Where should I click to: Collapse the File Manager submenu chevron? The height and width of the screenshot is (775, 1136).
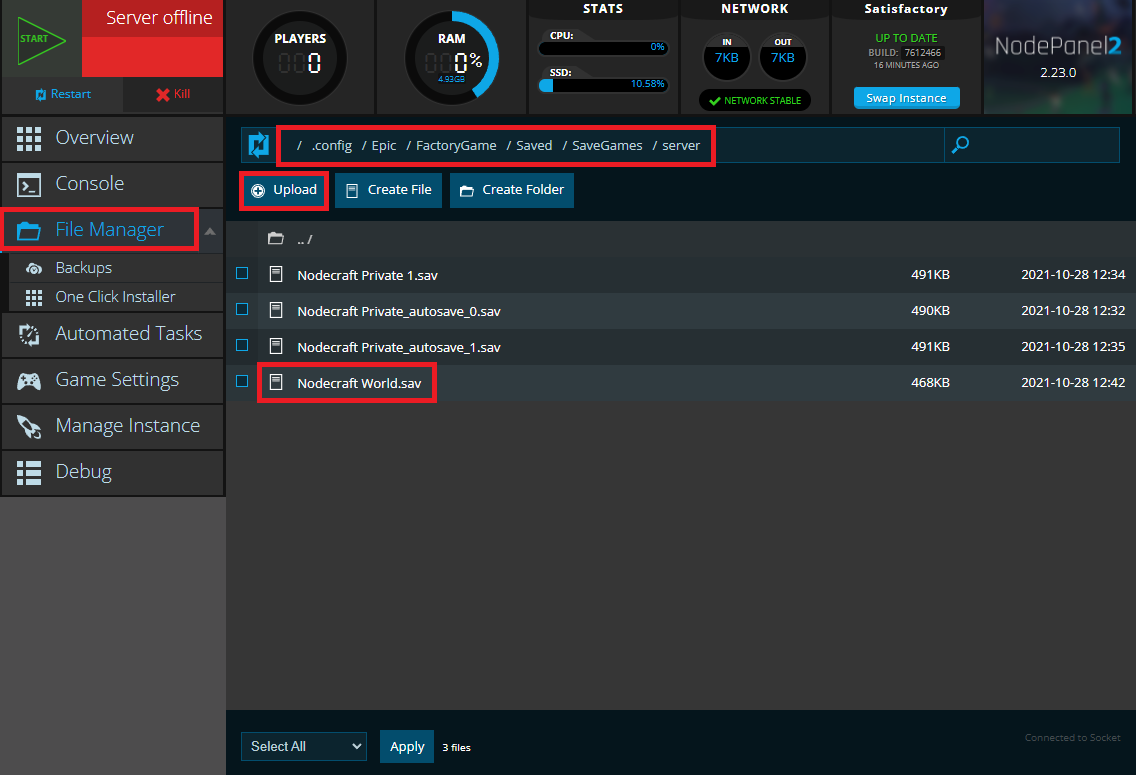pos(211,230)
